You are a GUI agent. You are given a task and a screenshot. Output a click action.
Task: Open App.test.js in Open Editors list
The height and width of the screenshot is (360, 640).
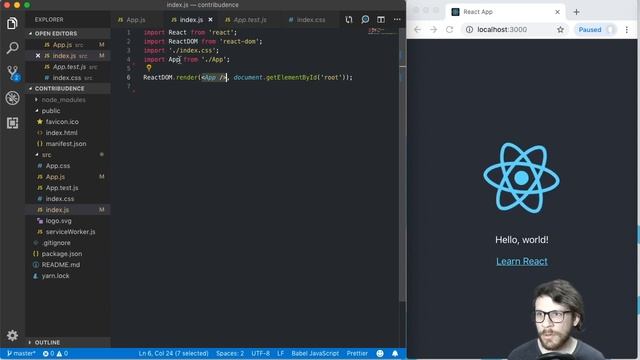pyautogui.click(x=67, y=67)
